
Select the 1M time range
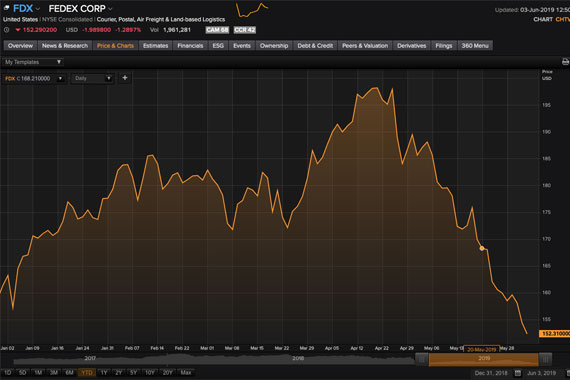38,373
